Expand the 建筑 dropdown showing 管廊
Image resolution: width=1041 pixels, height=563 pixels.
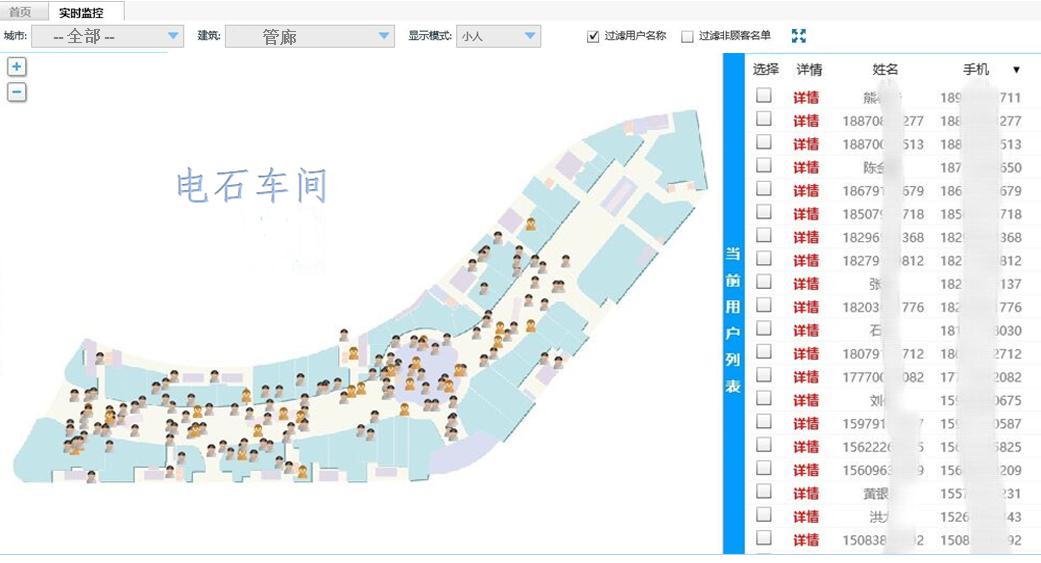(x=309, y=37)
